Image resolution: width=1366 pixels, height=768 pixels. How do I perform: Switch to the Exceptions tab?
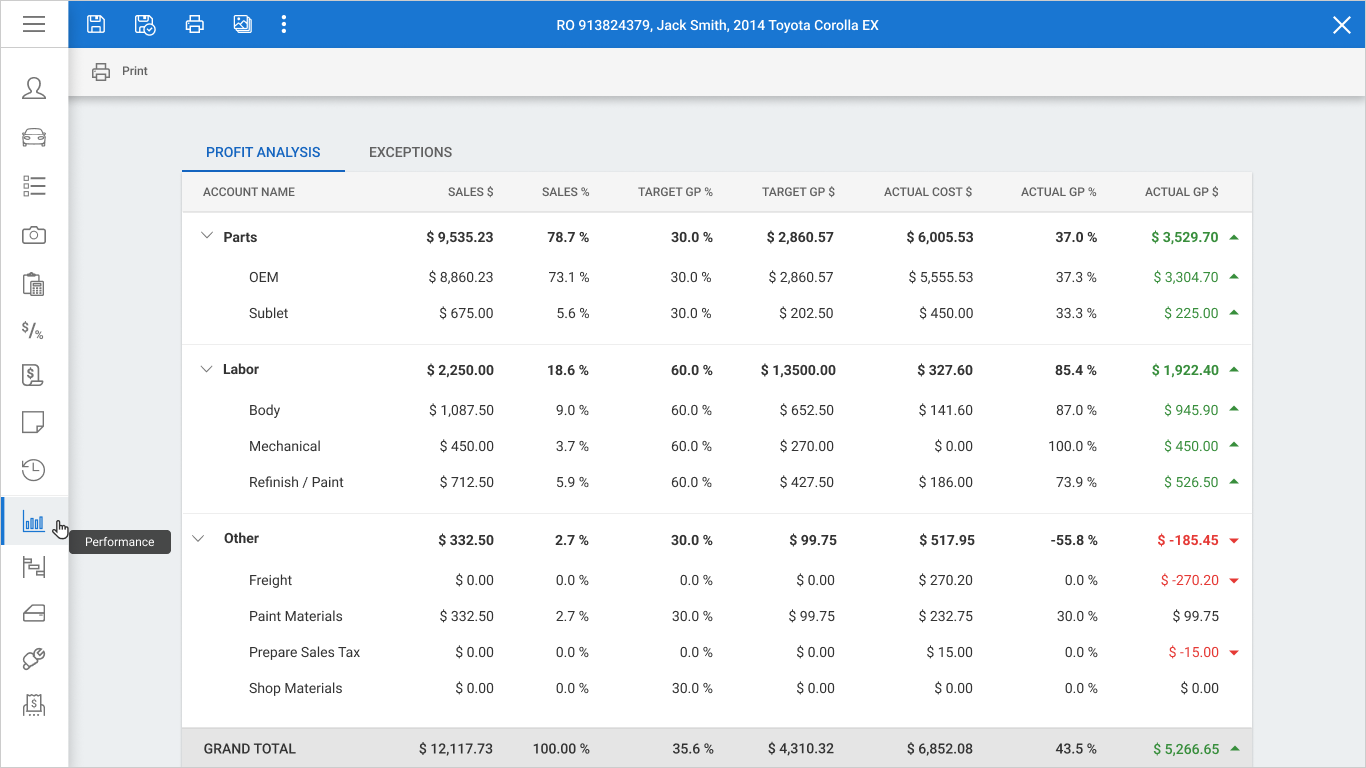[410, 152]
